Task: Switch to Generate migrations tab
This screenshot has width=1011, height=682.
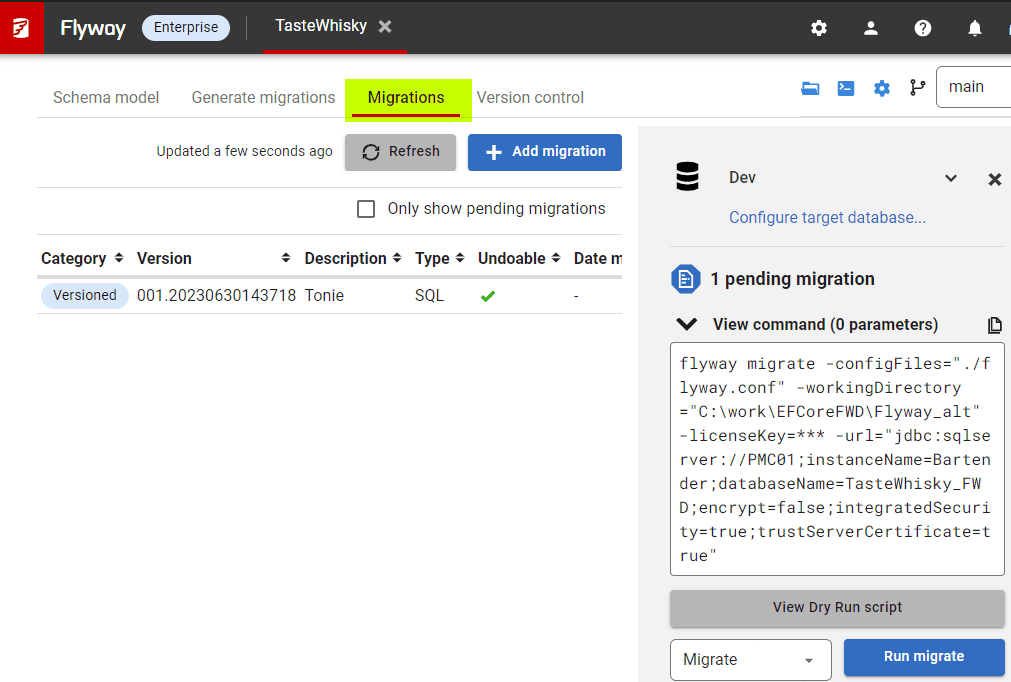Action: point(263,97)
